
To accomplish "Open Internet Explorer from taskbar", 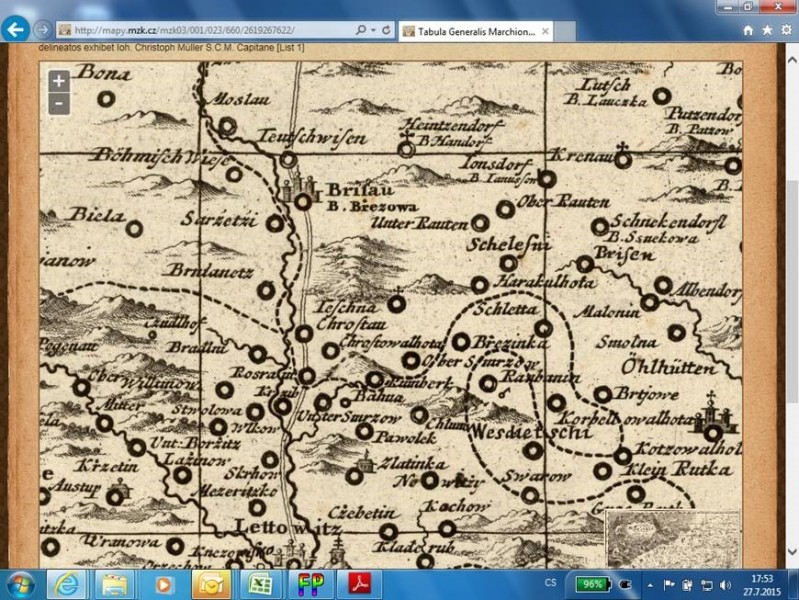I will pos(66,585).
